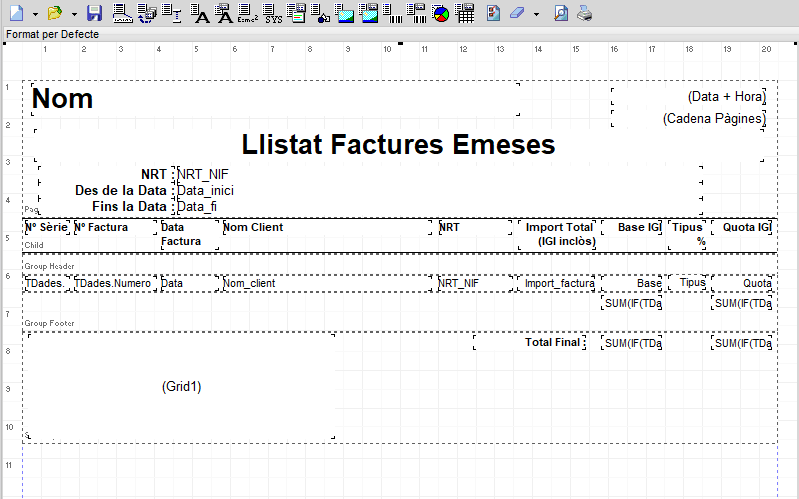Select the 'Nº Factura' column header
The image size is (799, 499).
pos(116,227)
